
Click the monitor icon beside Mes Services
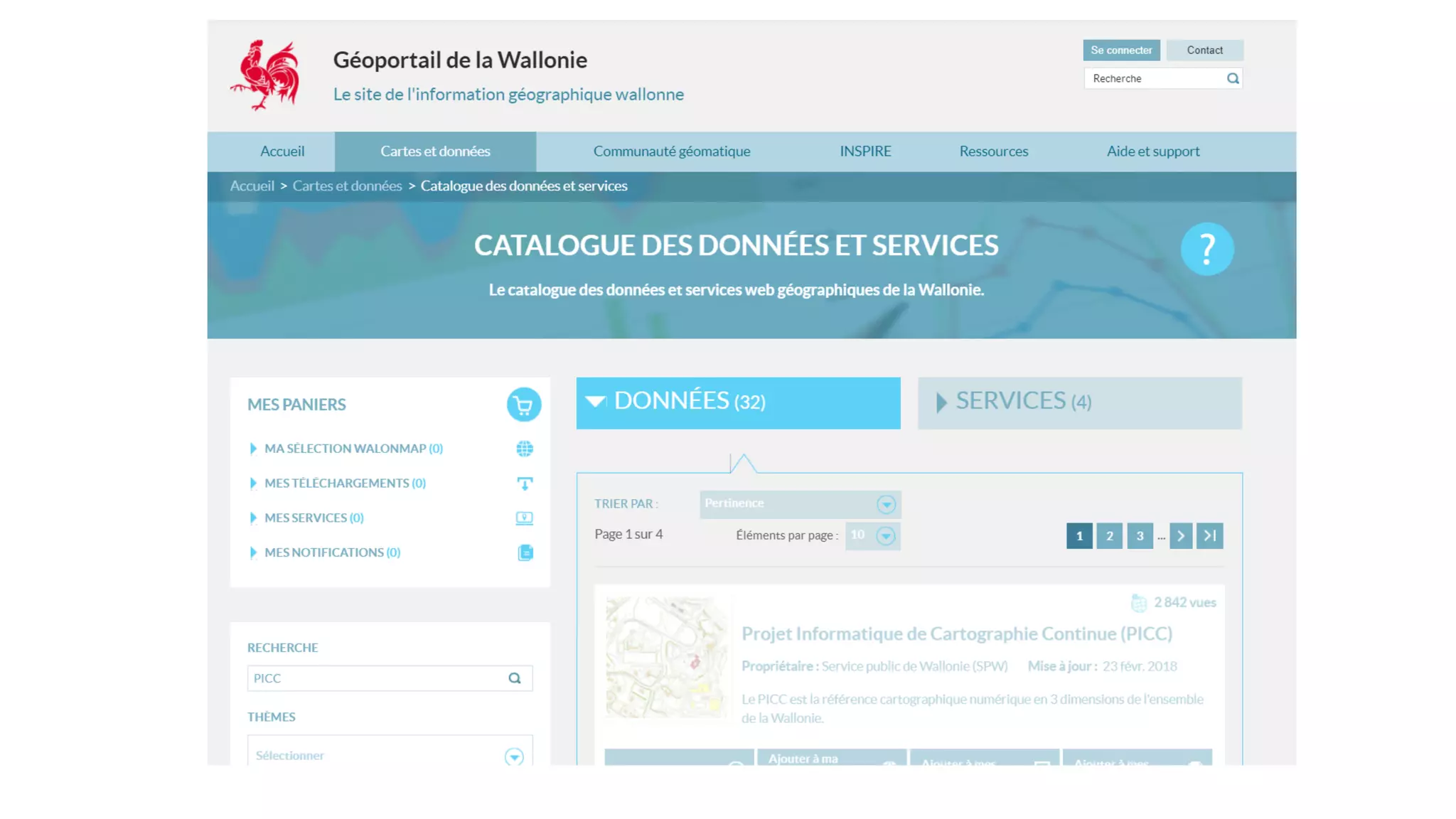point(525,518)
